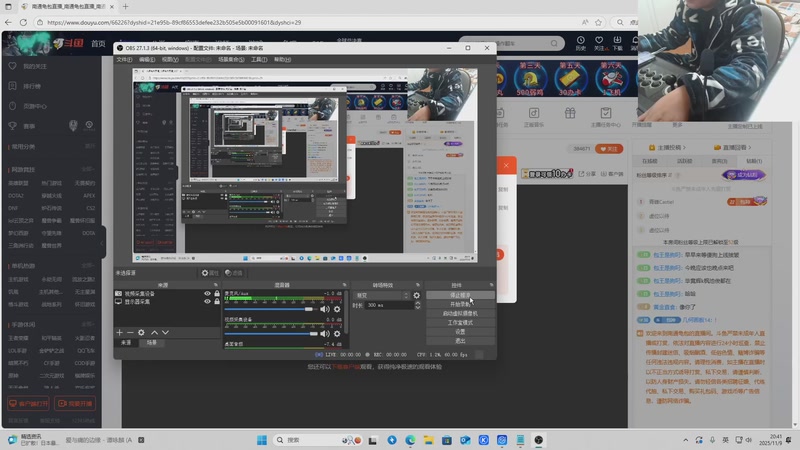Viewport: 800px width, 450px height.
Task: Refresh the browser page
Action: point(23,22)
